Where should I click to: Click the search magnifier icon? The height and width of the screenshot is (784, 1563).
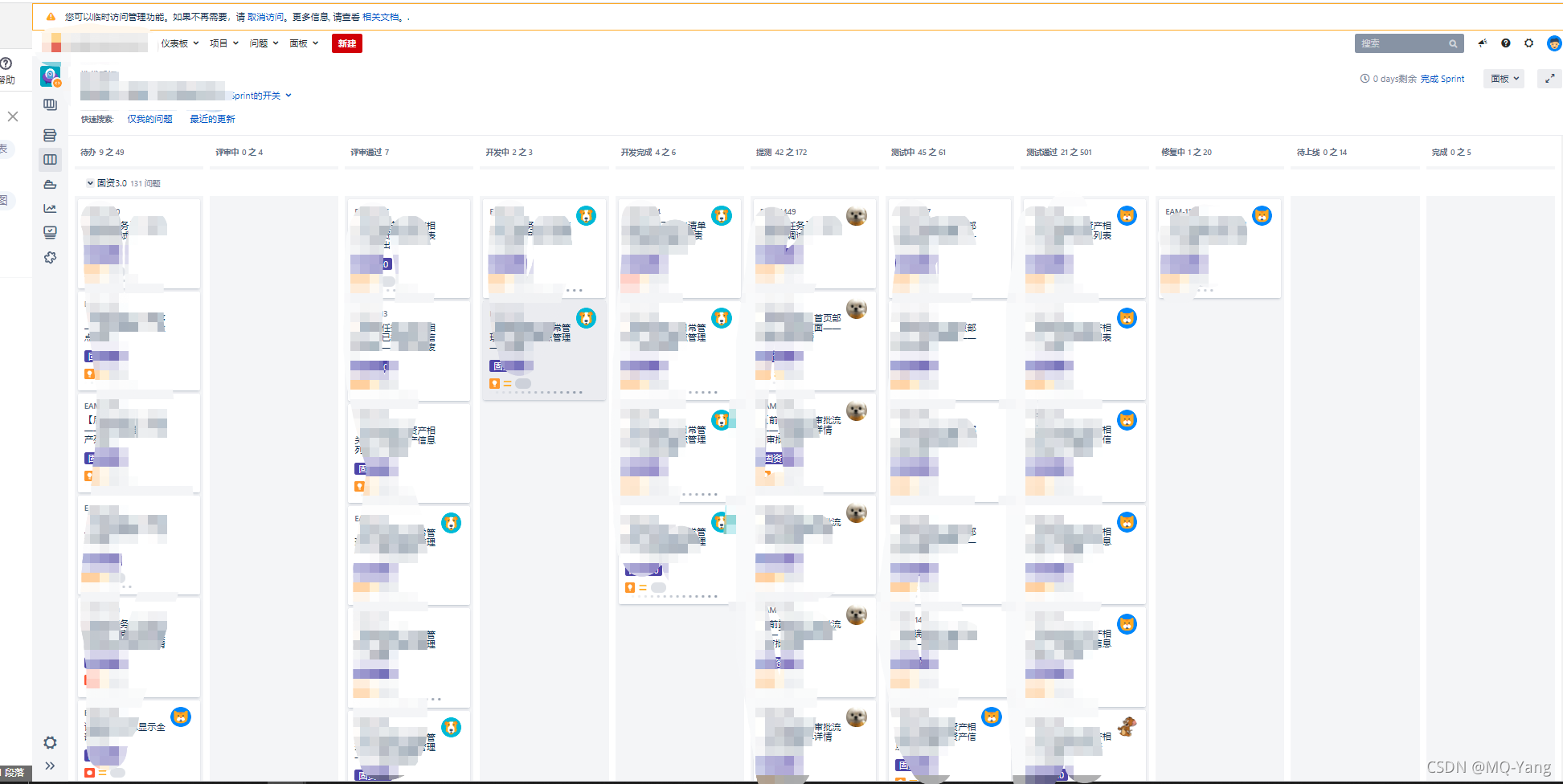point(1453,43)
